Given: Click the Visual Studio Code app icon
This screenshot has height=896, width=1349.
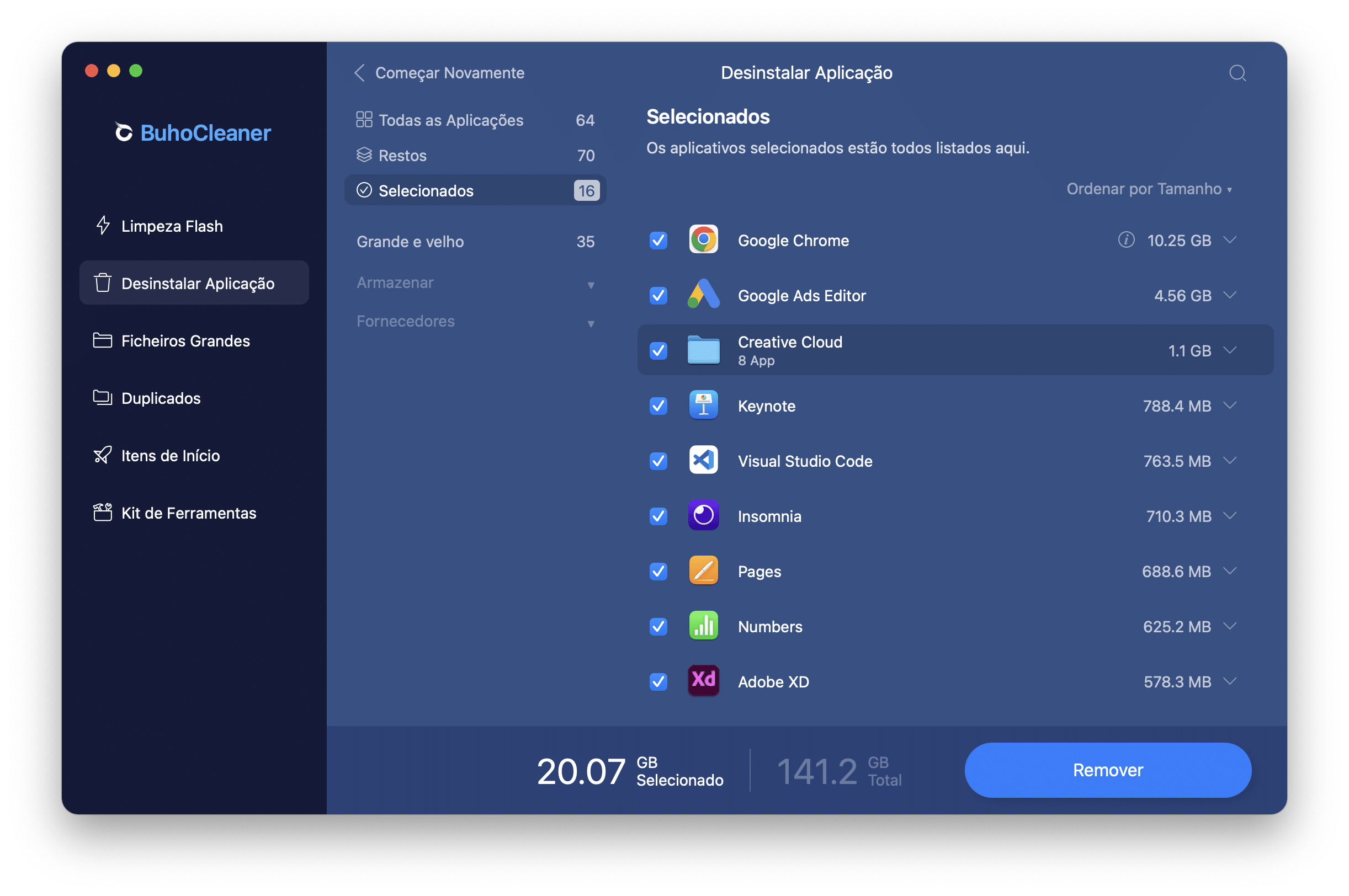Looking at the screenshot, I should coord(703,460).
